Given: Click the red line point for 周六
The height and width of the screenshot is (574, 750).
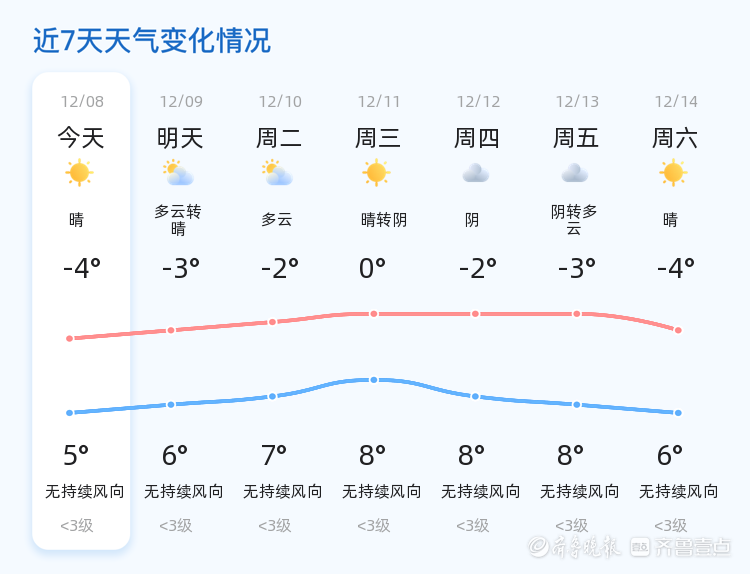Looking at the screenshot, I should [678, 330].
